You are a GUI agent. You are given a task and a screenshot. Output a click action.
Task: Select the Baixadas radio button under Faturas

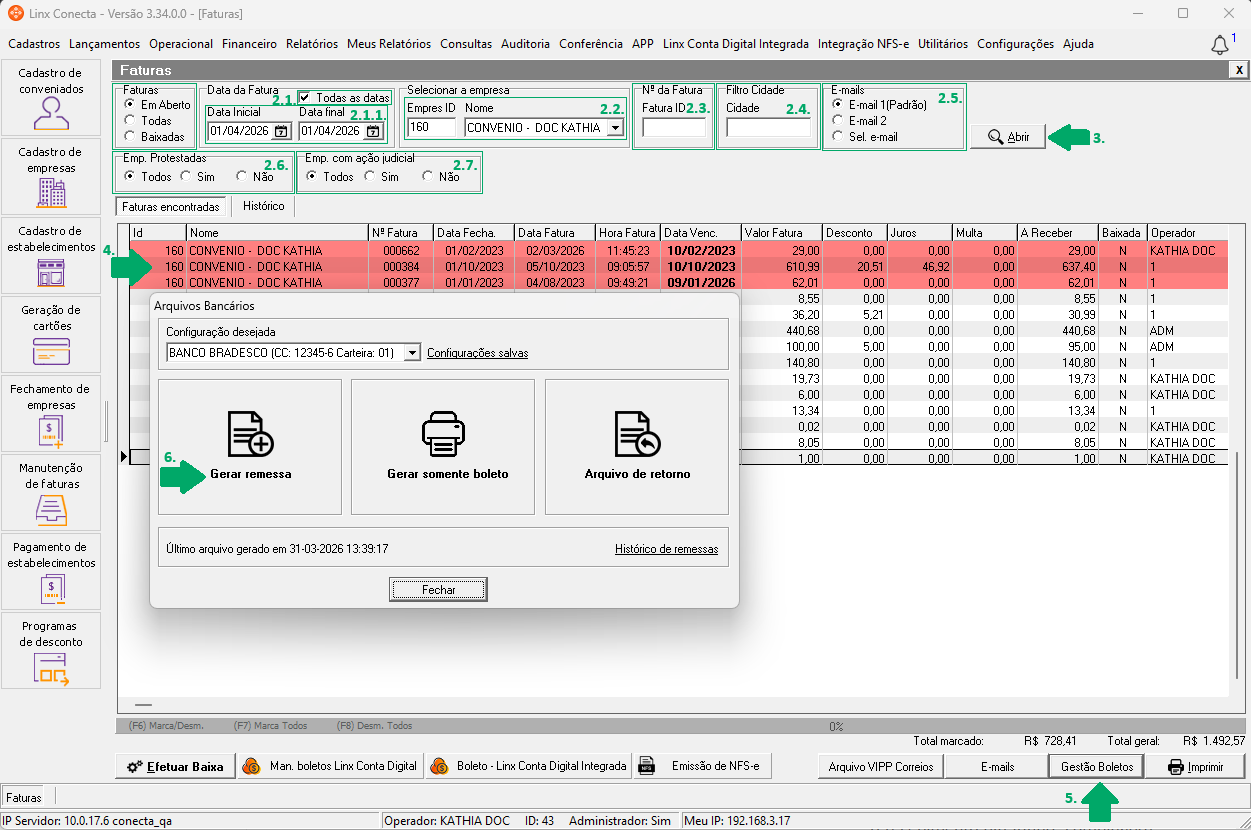point(129,136)
